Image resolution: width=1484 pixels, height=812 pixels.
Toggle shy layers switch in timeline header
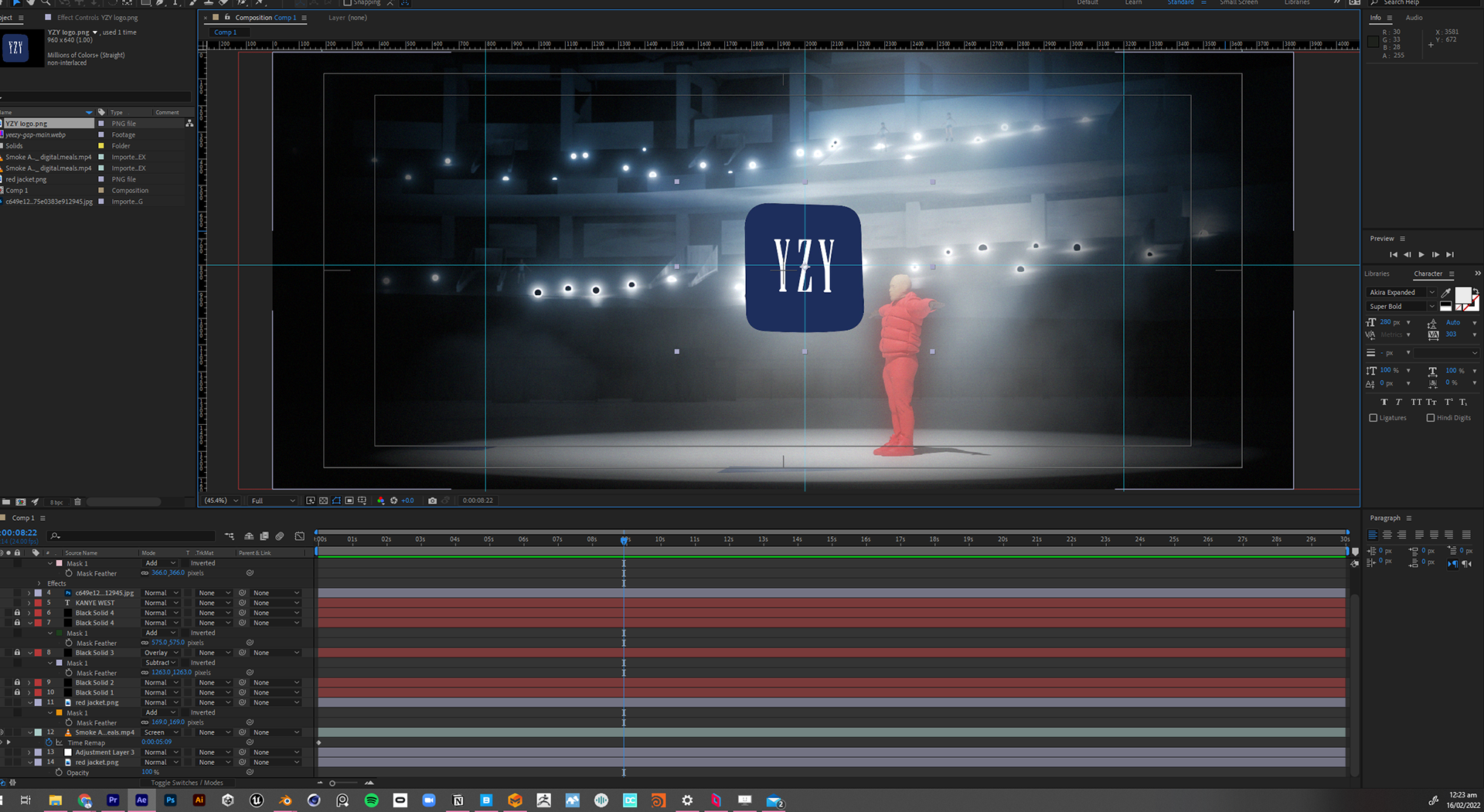(x=249, y=536)
